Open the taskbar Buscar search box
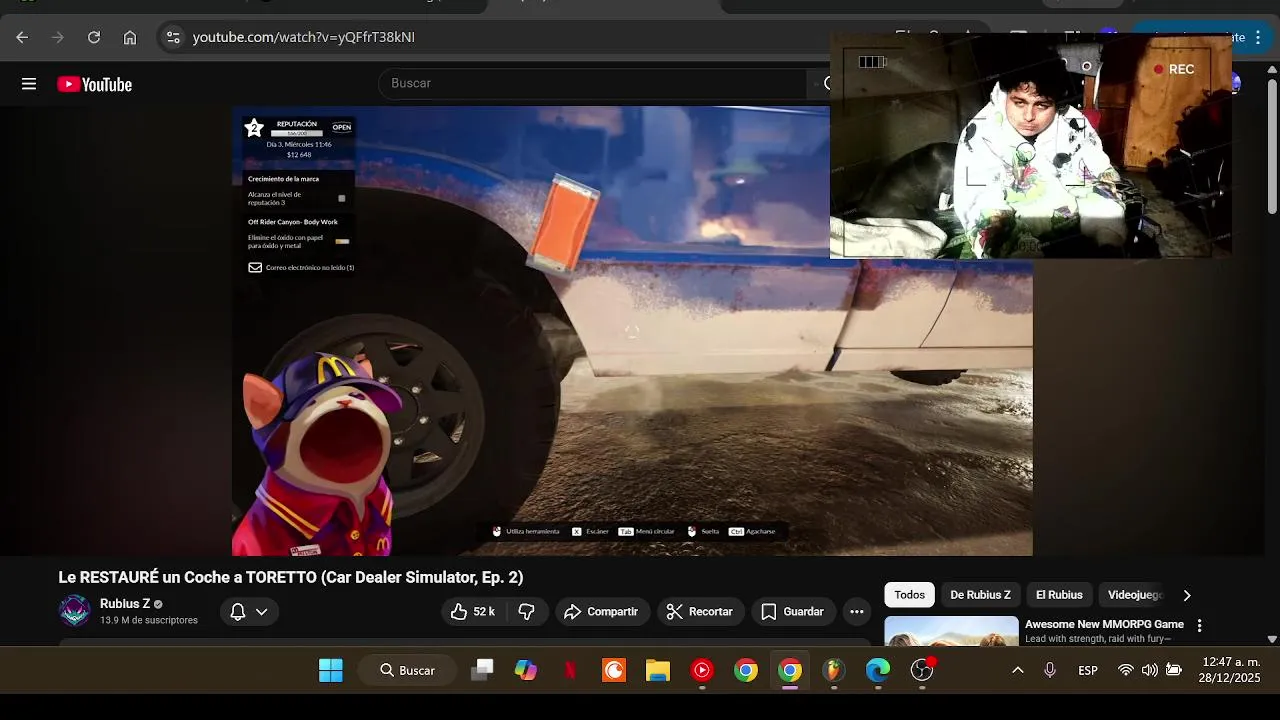This screenshot has height=720, width=1280. 409,670
